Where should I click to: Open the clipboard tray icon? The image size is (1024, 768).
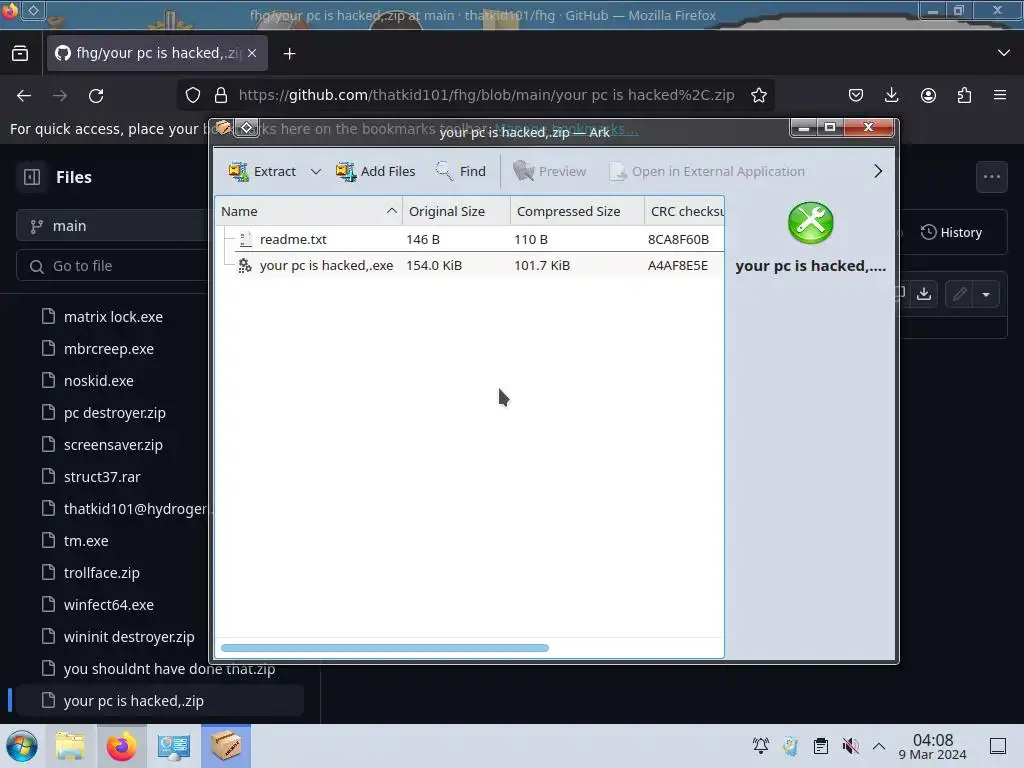(821, 746)
